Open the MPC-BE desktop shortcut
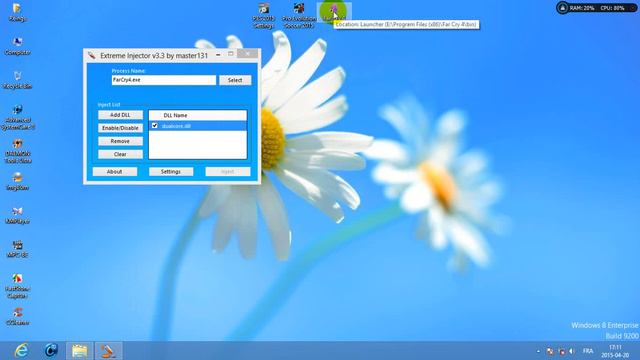 (17, 249)
